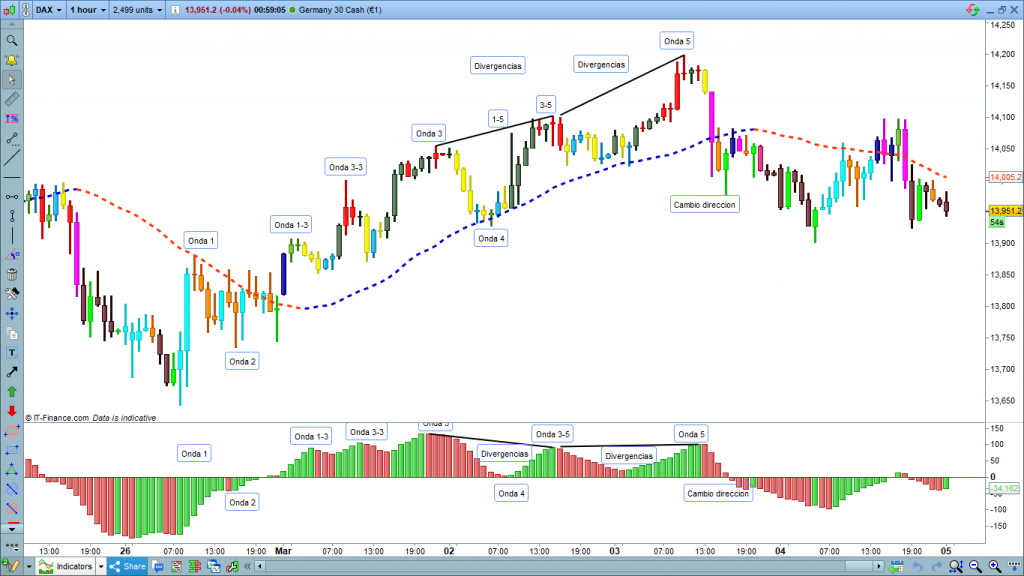This screenshot has width=1024, height=576.
Task: Select the magnifier zoom tool in the left toolbar
Action: (12, 41)
